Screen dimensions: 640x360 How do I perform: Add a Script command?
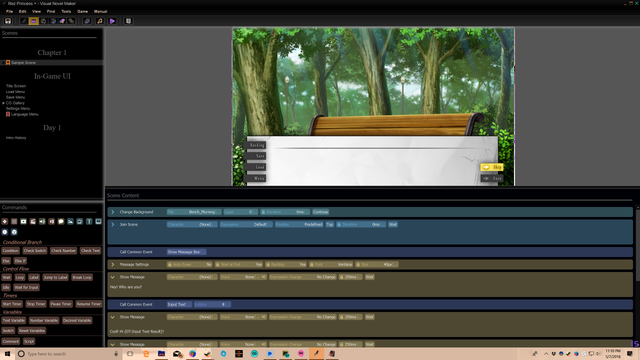[29, 341]
